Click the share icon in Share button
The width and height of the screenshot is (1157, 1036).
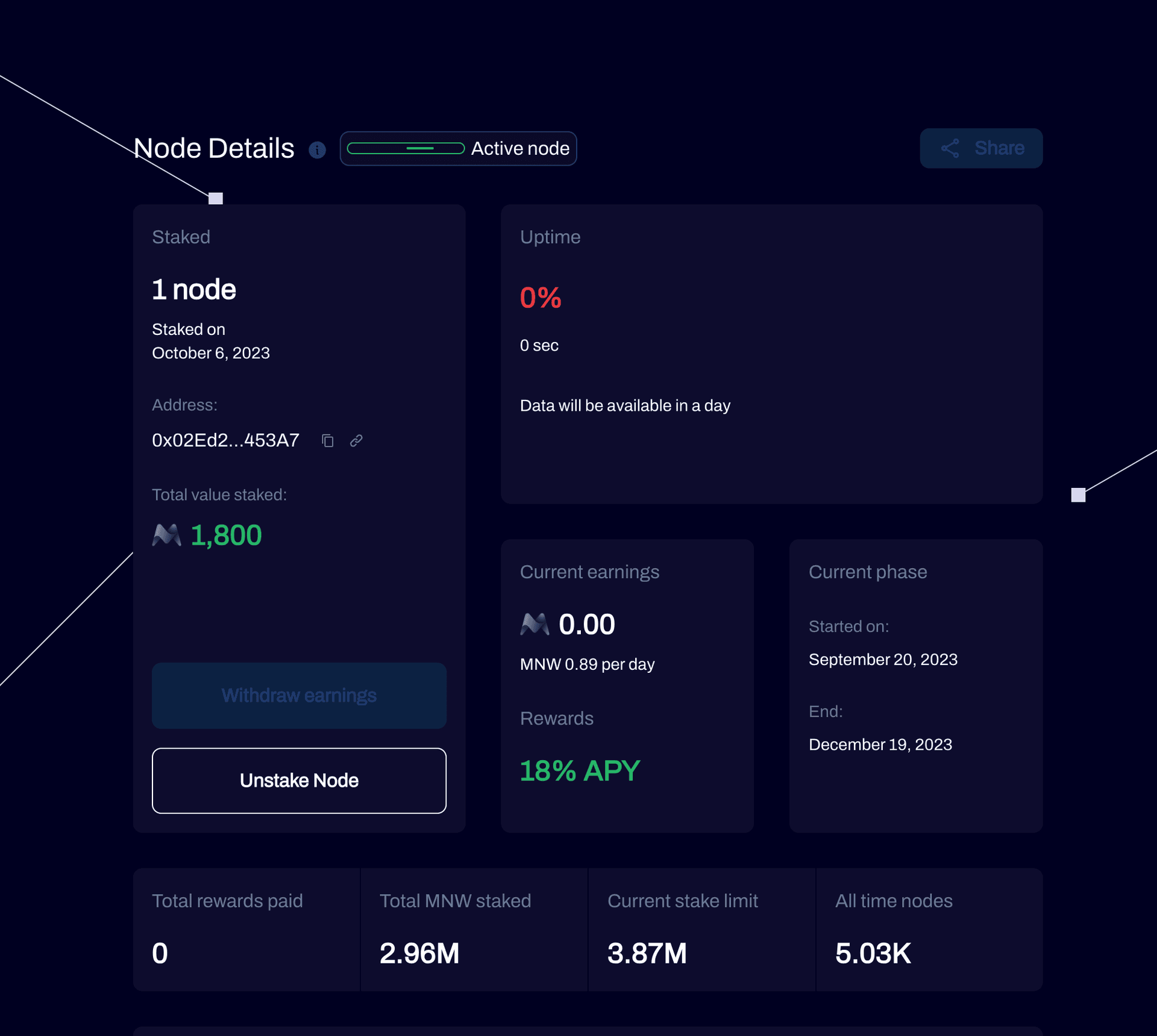pos(950,148)
